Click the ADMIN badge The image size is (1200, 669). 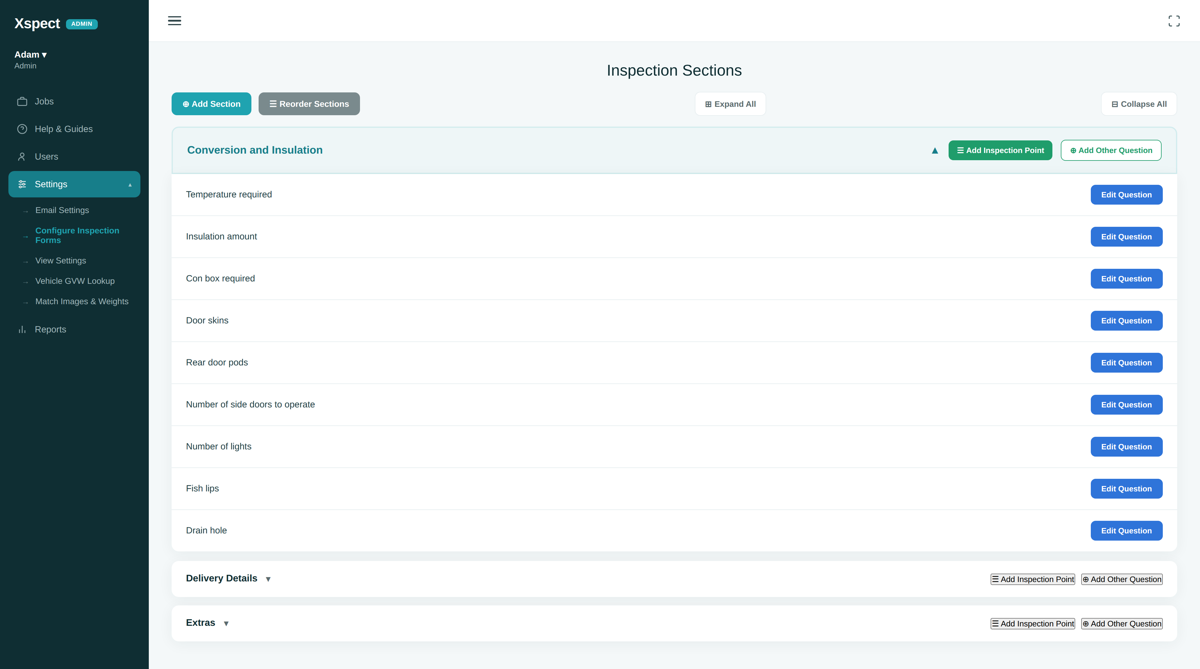(82, 24)
